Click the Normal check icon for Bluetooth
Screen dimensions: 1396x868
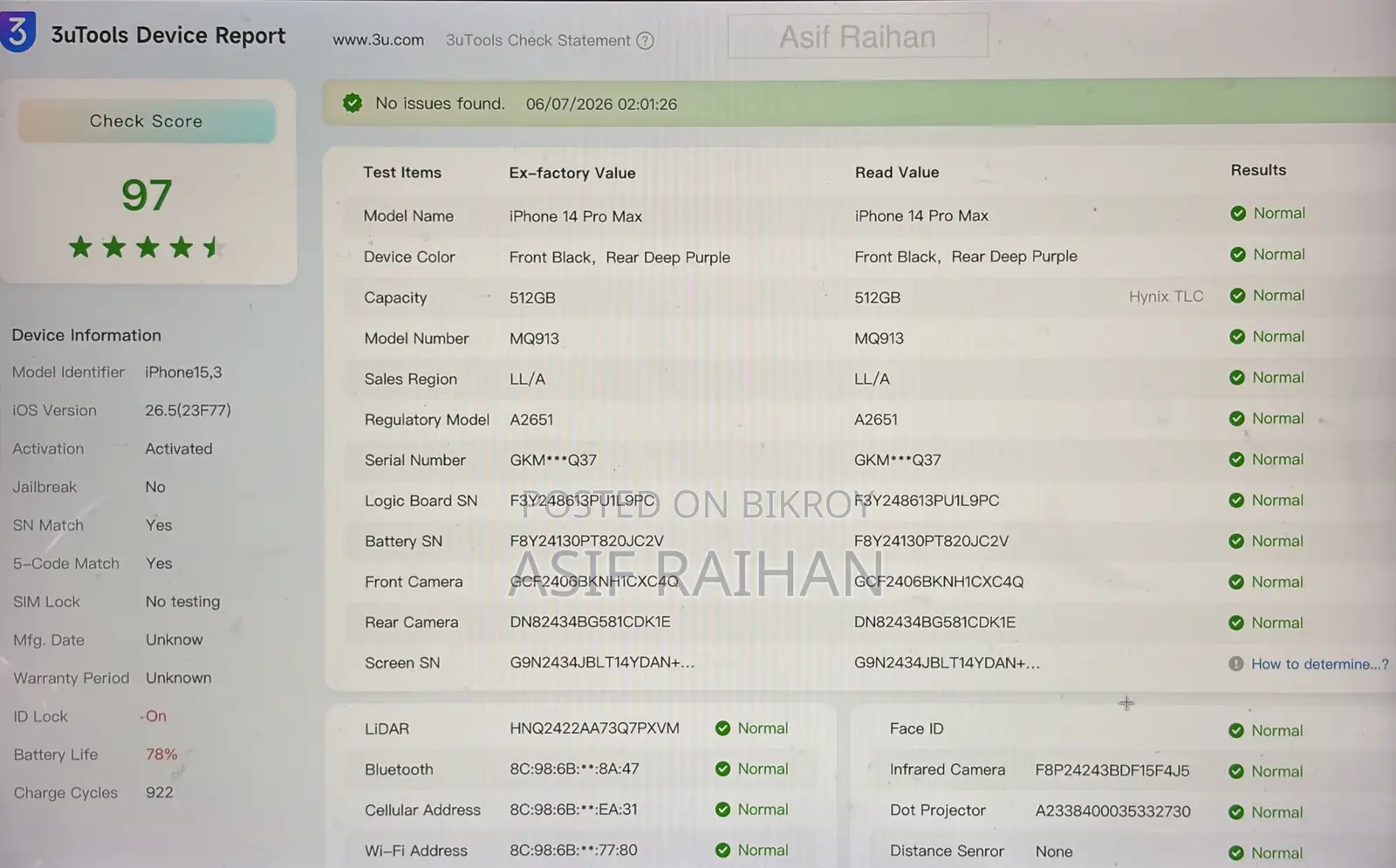click(x=722, y=769)
